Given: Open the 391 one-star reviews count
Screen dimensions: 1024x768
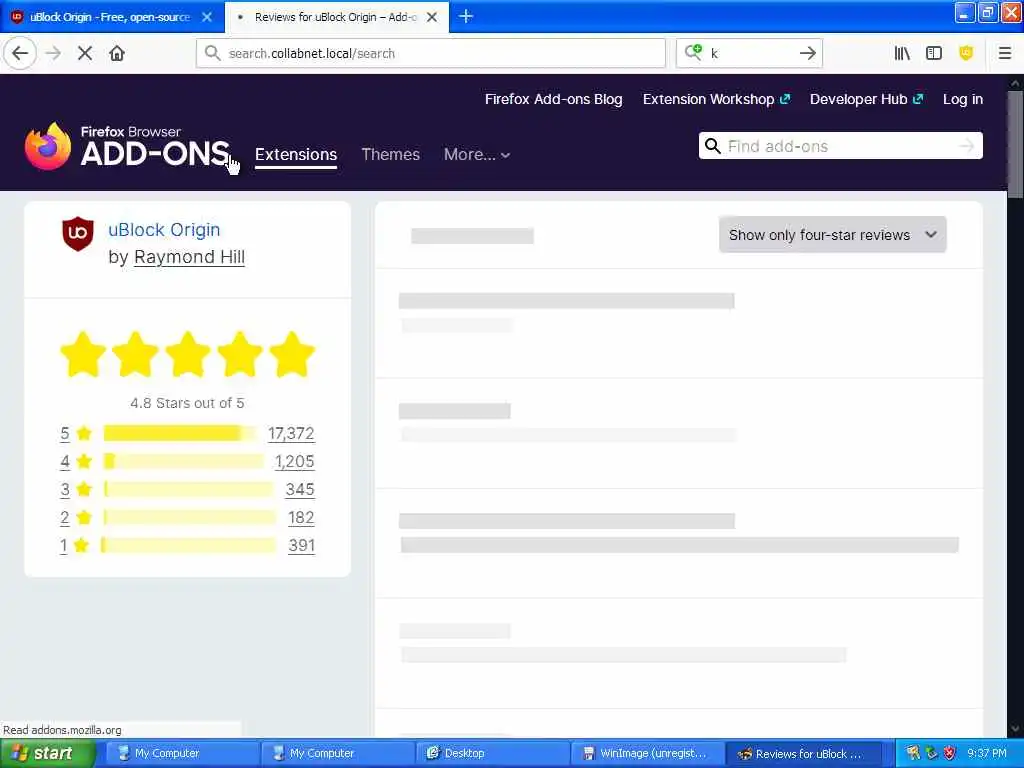Looking at the screenshot, I should pyautogui.click(x=302, y=545).
